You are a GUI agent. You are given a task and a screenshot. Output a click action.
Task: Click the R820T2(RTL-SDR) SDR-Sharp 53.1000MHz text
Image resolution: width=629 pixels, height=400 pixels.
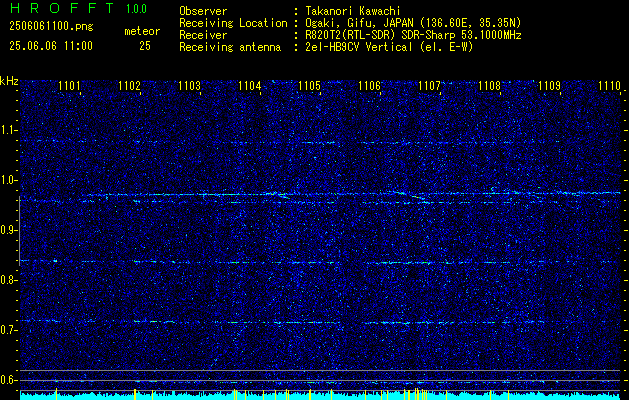413,35
